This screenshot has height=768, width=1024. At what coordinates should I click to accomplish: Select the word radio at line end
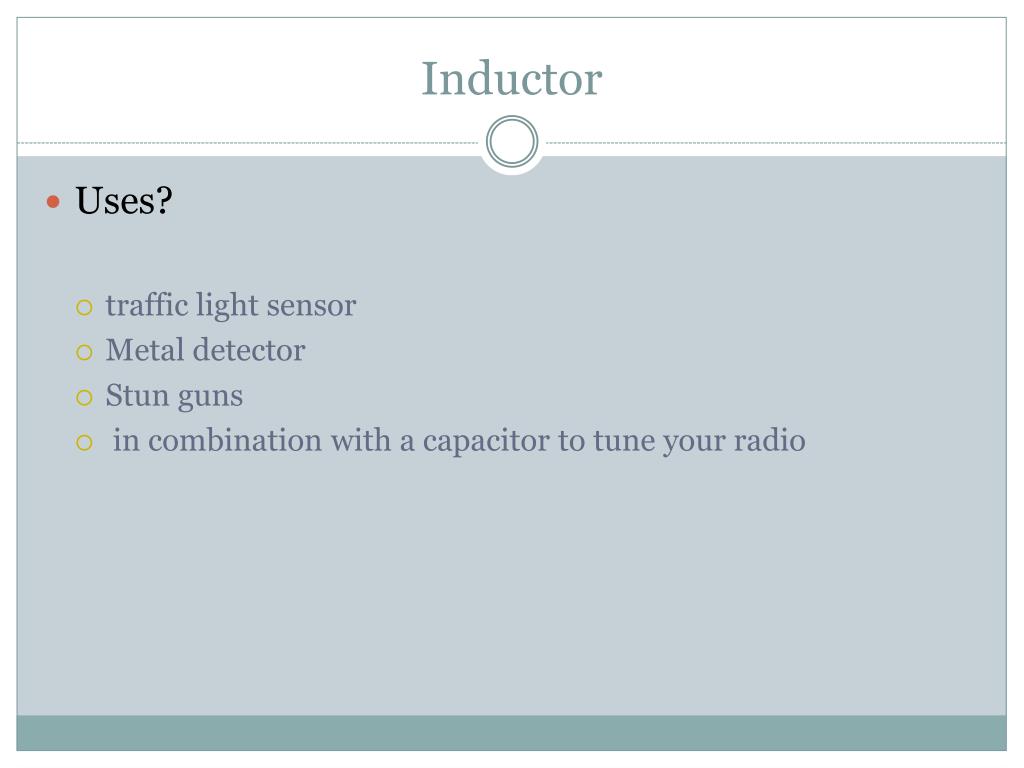click(x=770, y=441)
